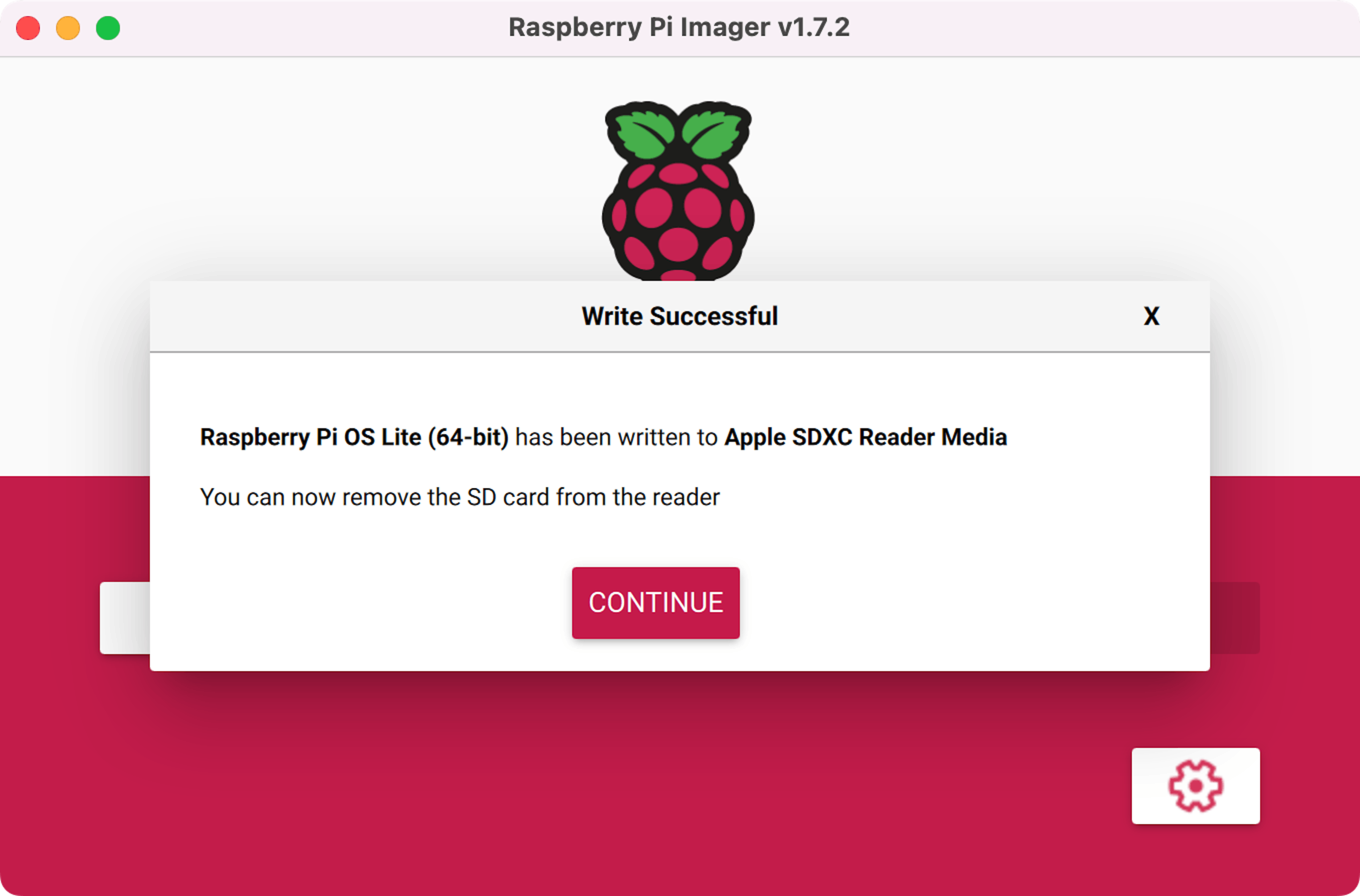Click the red window close button
The width and height of the screenshot is (1360, 896).
(x=28, y=28)
